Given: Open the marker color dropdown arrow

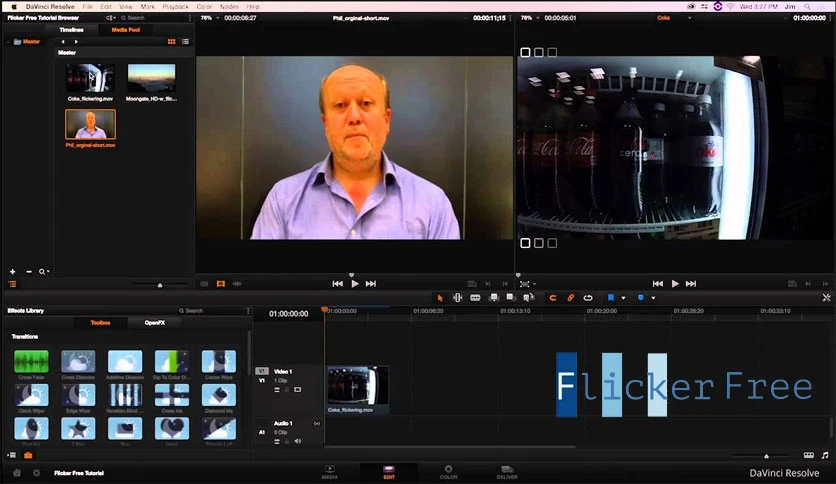Looking at the screenshot, I should pos(653,298).
